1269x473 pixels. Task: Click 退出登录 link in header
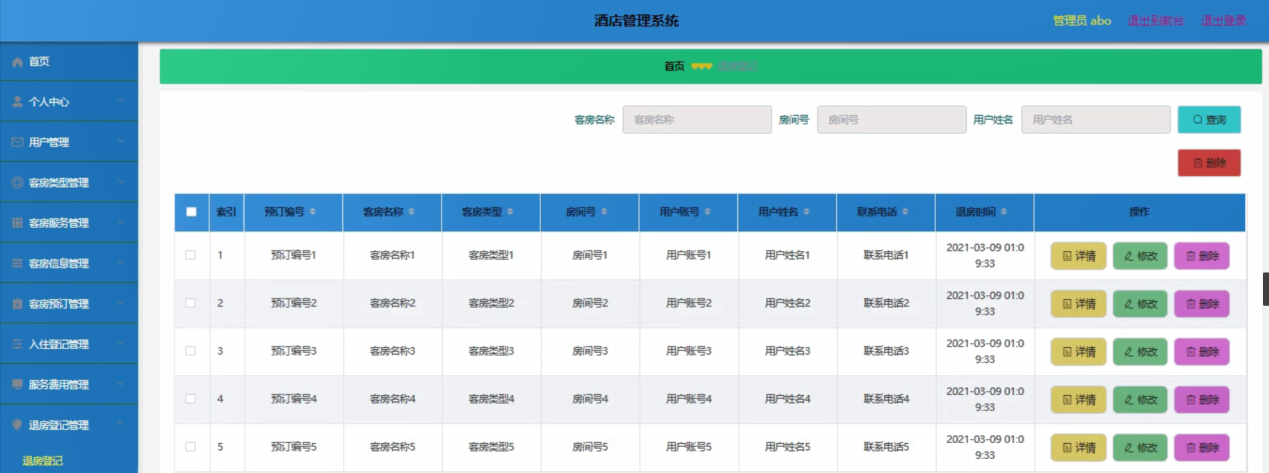point(1224,21)
